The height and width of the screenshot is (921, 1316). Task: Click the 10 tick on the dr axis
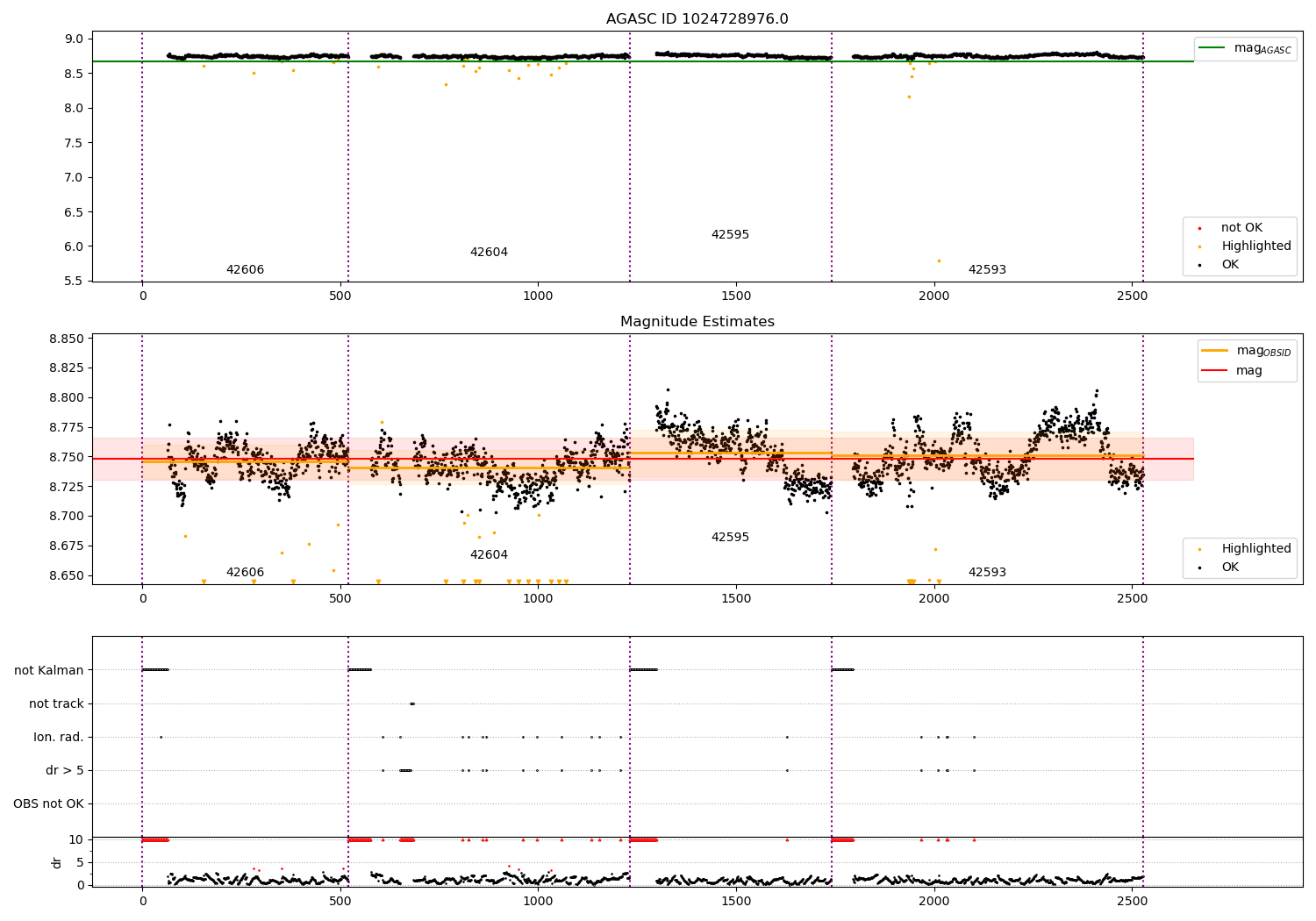[76, 840]
